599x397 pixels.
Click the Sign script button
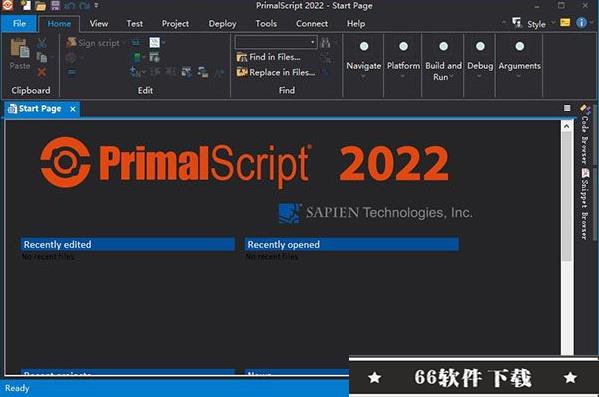[x=94, y=43]
